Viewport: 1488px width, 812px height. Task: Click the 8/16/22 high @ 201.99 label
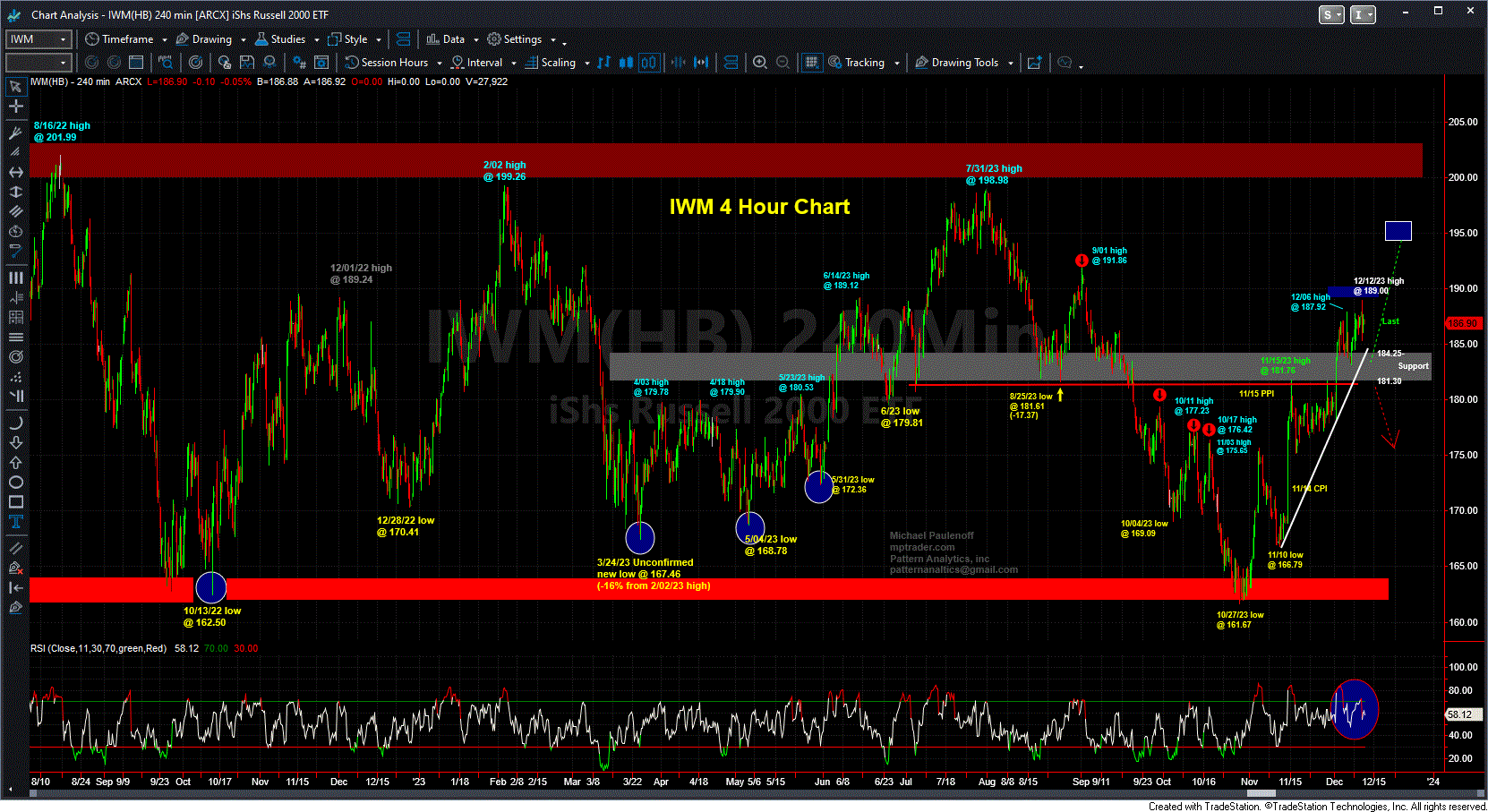point(62,132)
